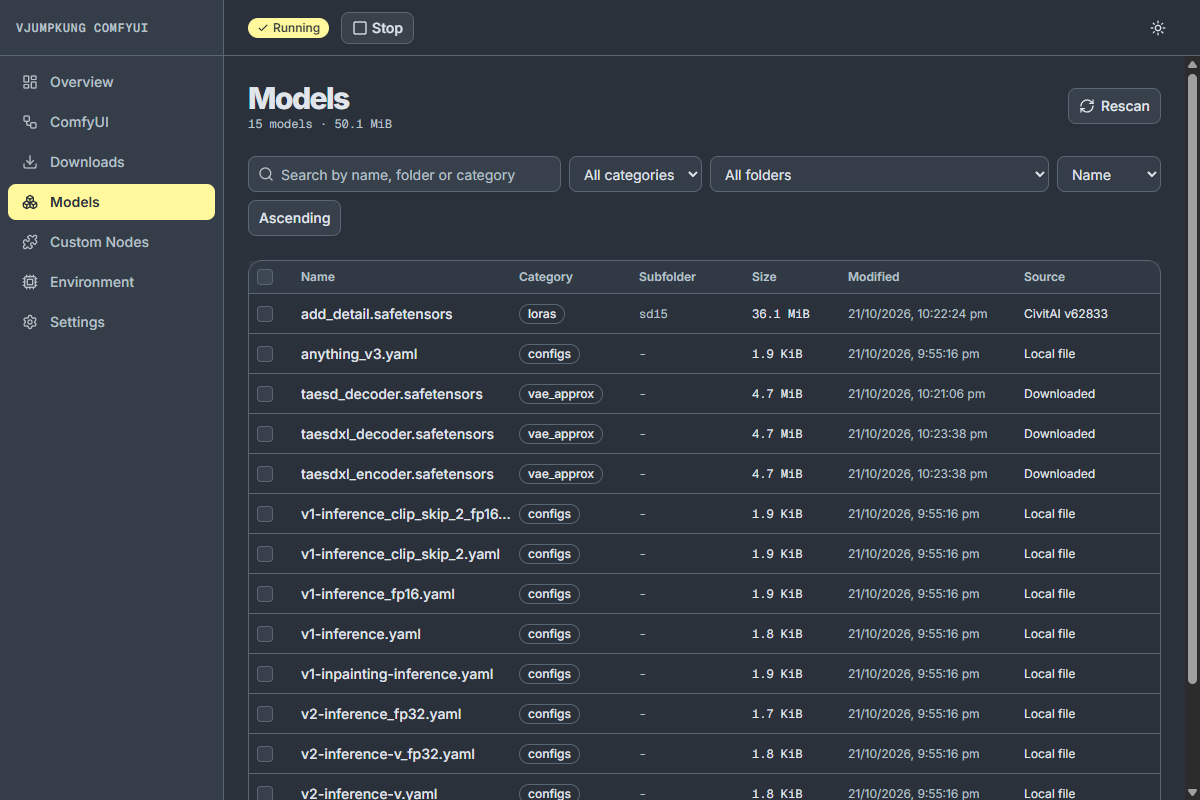Click the taesdxl_decoder.safetensors file name
Image resolution: width=1200 pixels, height=800 pixels.
tap(397, 434)
